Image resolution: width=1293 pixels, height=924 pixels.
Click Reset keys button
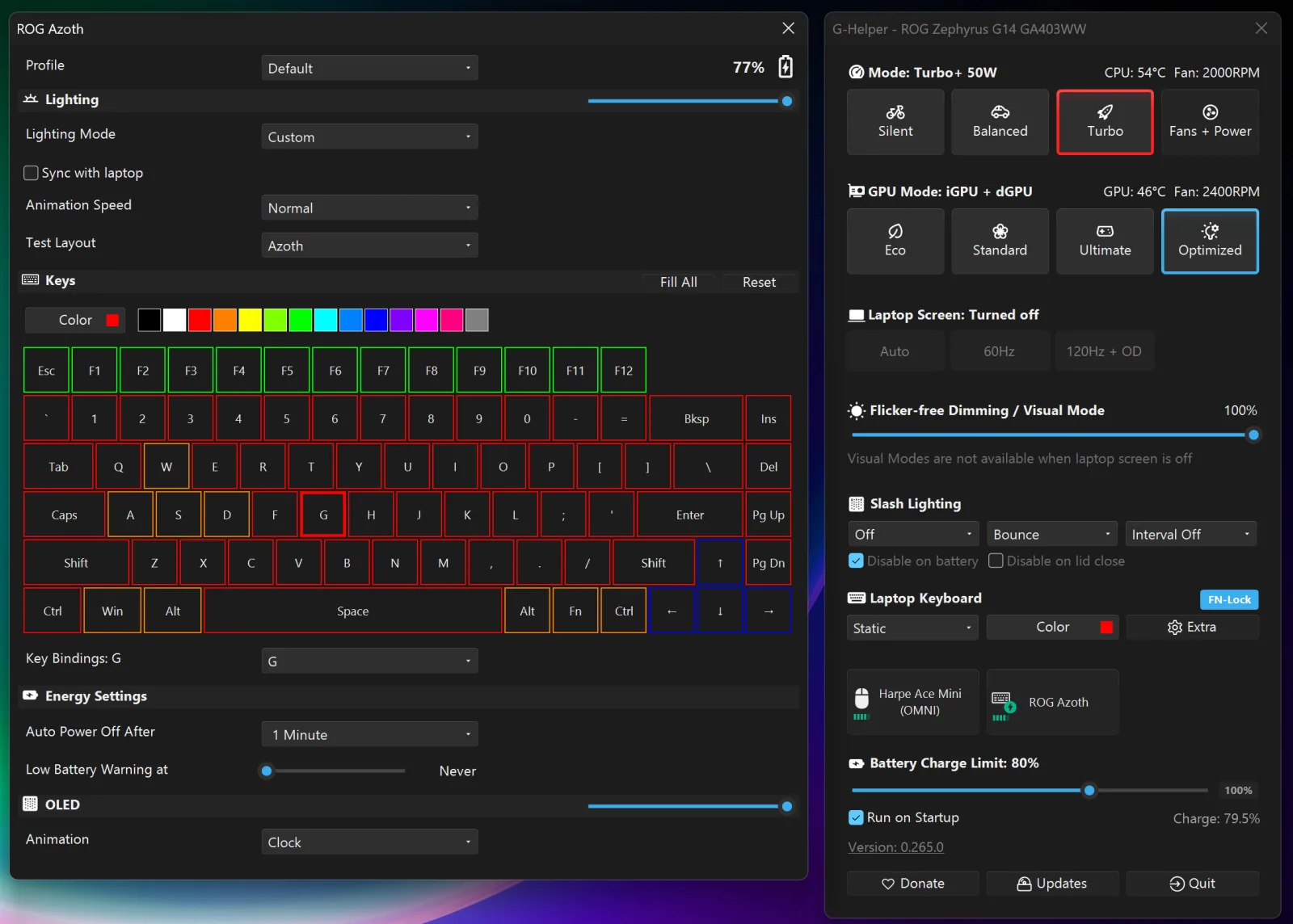point(759,282)
